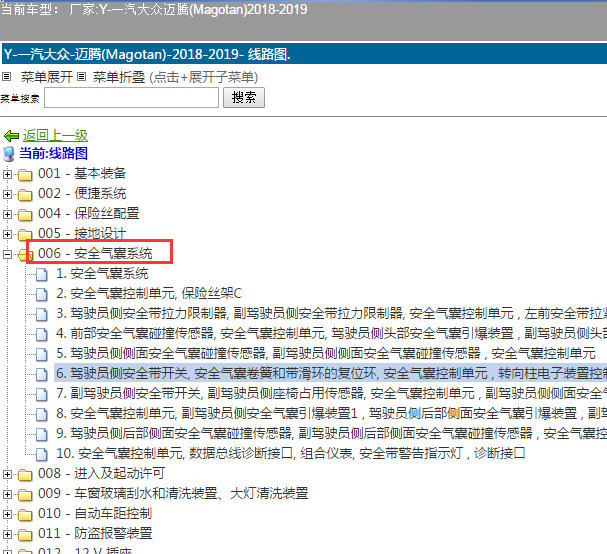Open 001 - 基本装备 folder label
Screen dimensions: 607x554
pyautogui.click(x=82, y=173)
